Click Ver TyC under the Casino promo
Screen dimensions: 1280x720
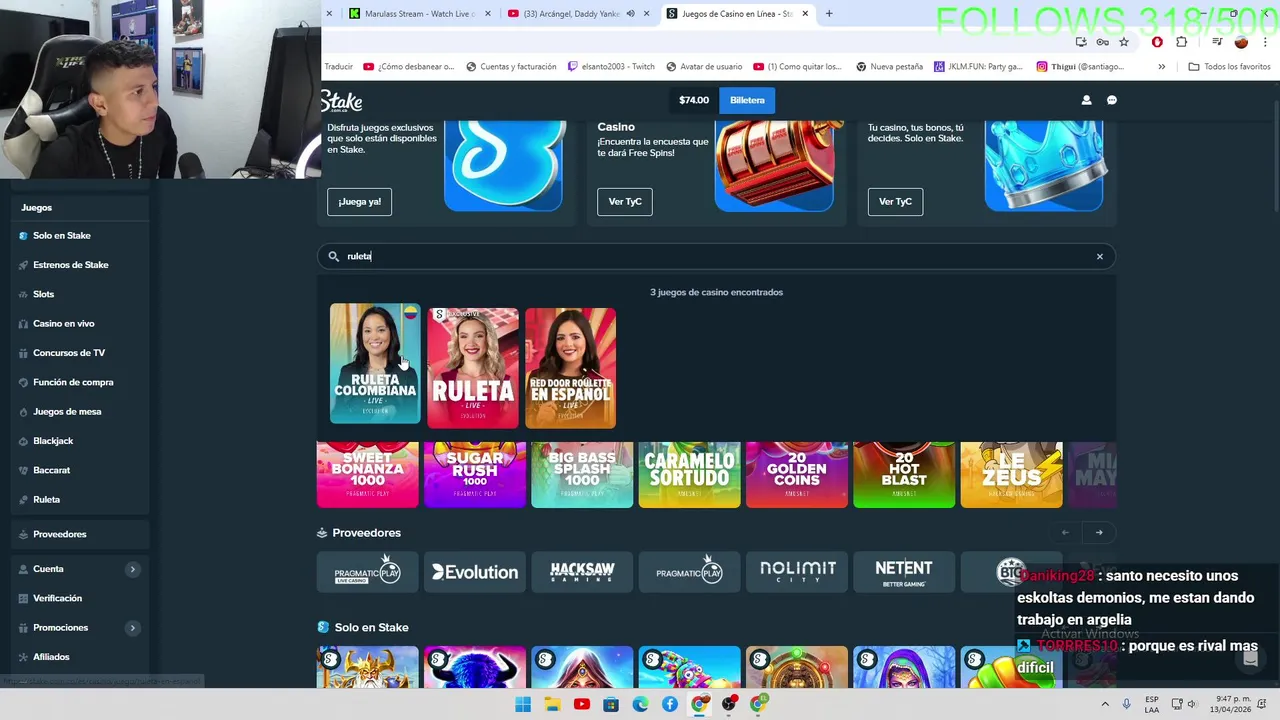click(x=625, y=201)
